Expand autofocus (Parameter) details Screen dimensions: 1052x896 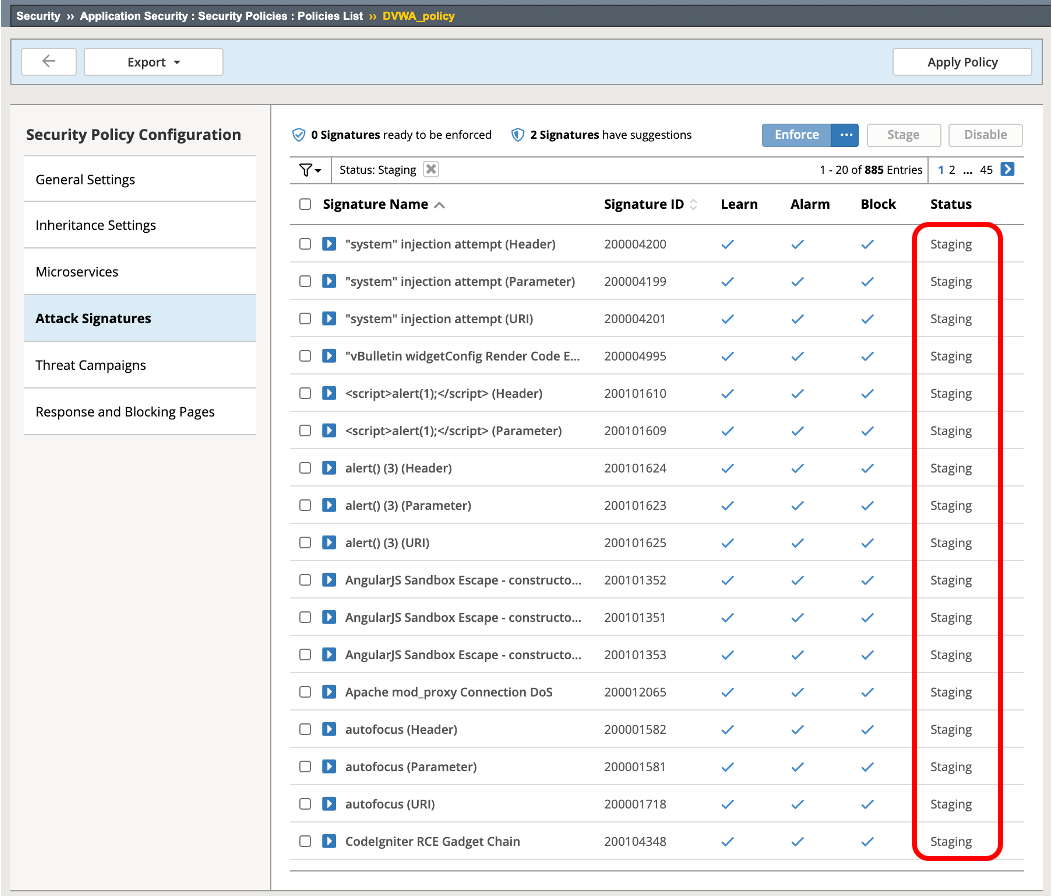click(329, 766)
